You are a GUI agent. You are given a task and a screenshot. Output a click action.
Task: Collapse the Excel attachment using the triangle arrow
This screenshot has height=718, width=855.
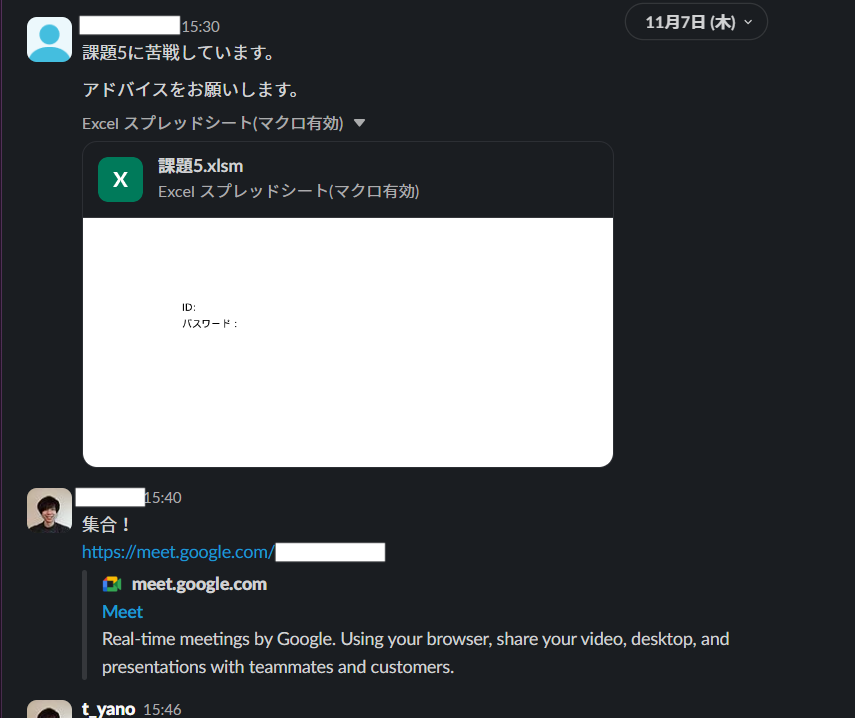360,123
